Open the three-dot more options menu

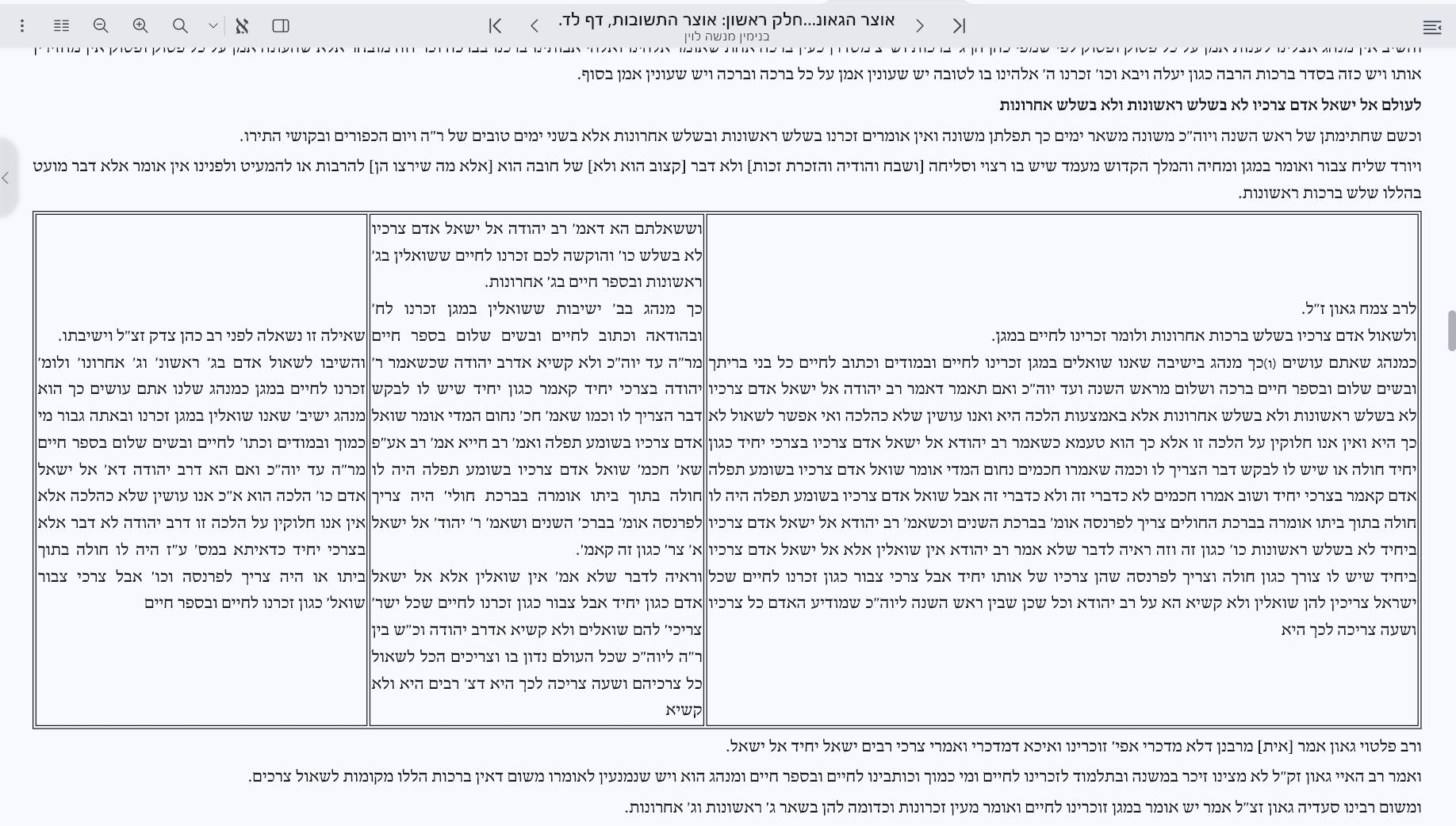[x=22, y=26]
